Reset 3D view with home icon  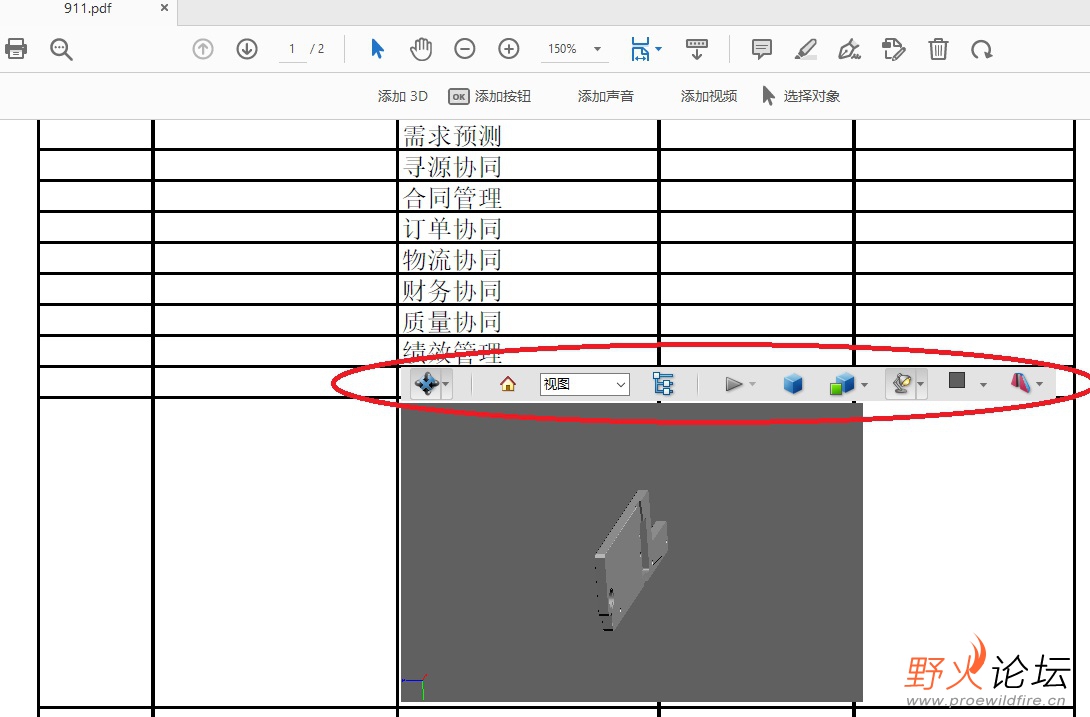pyautogui.click(x=508, y=384)
